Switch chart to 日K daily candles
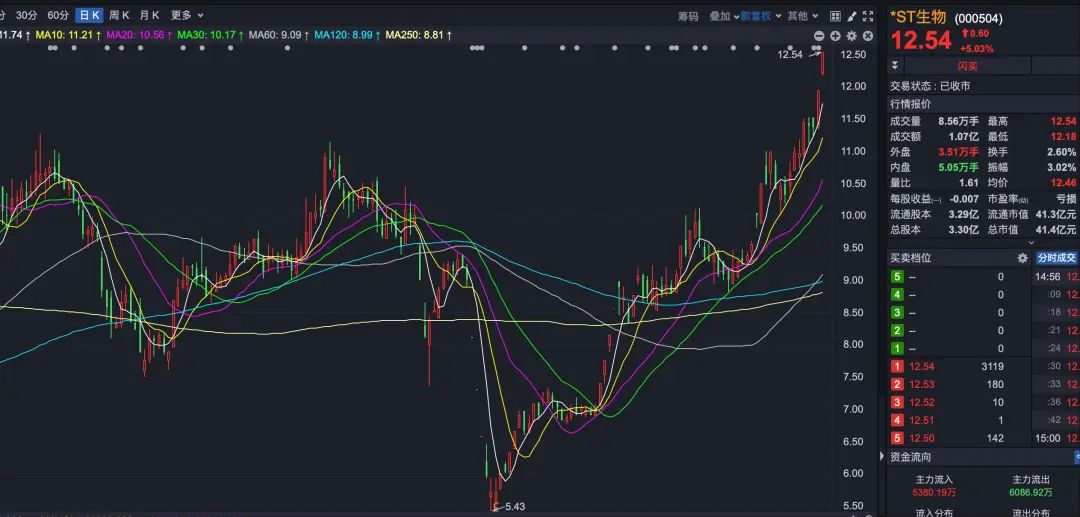The width and height of the screenshot is (1080, 517). (90, 15)
